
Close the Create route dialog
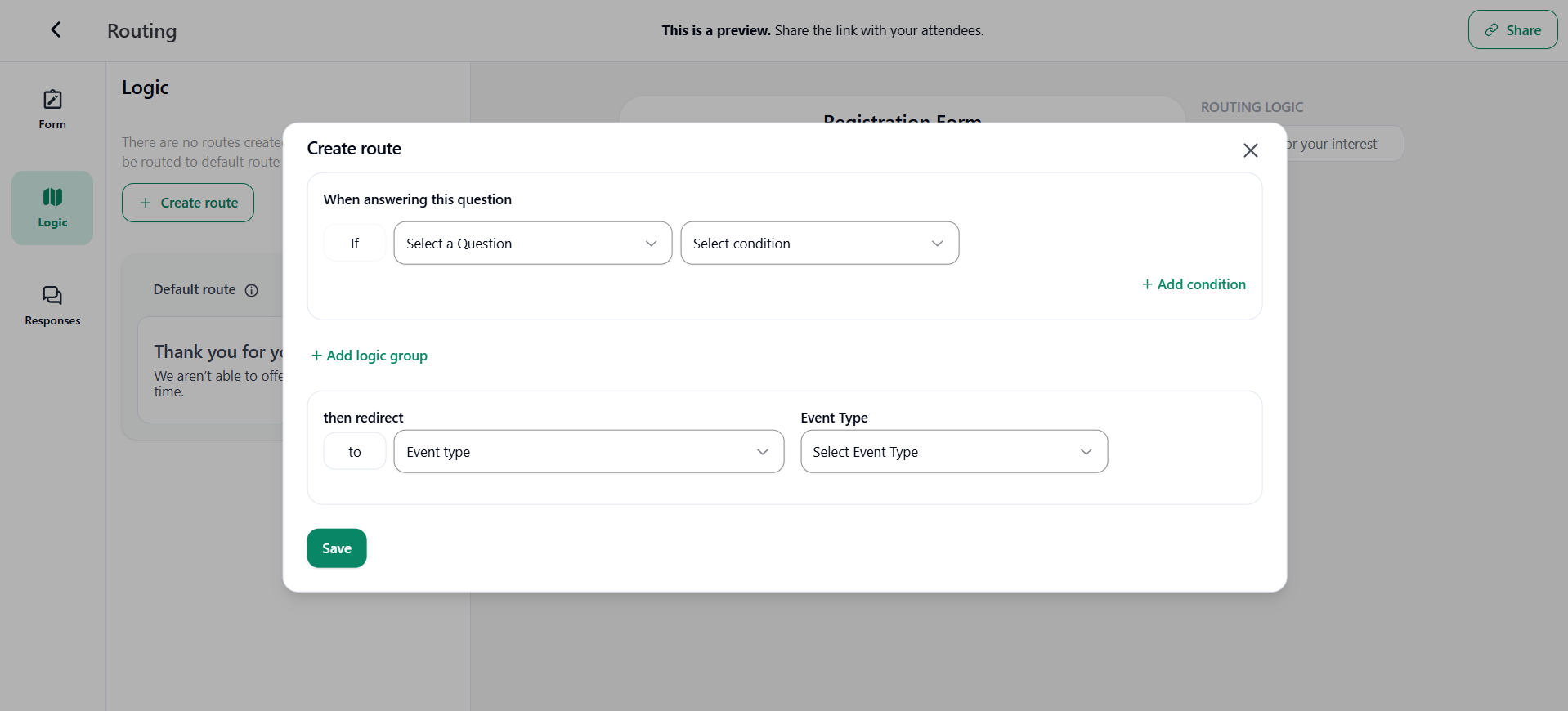click(1250, 150)
